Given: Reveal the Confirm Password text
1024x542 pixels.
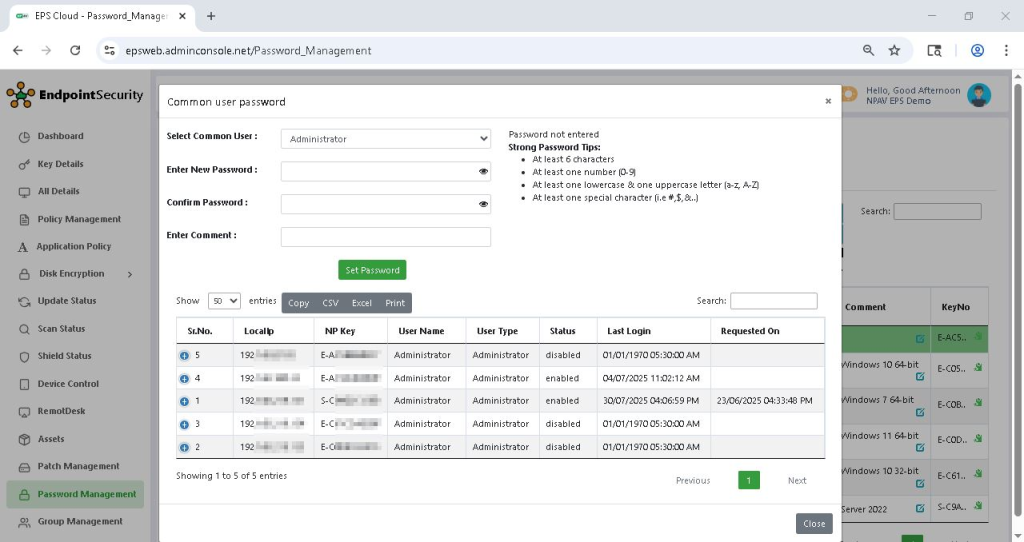Looking at the screenshot, I should 483,204.
